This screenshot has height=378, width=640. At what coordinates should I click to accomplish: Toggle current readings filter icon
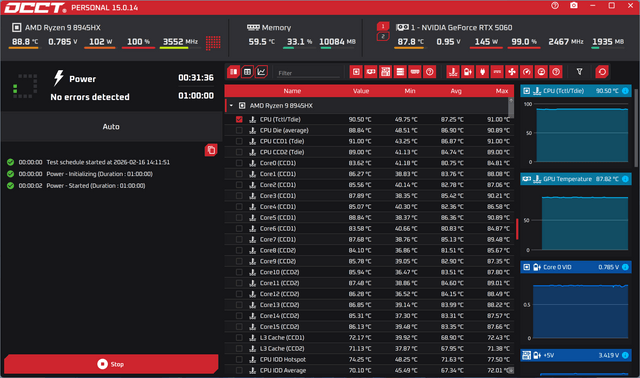tap(497, 72)
